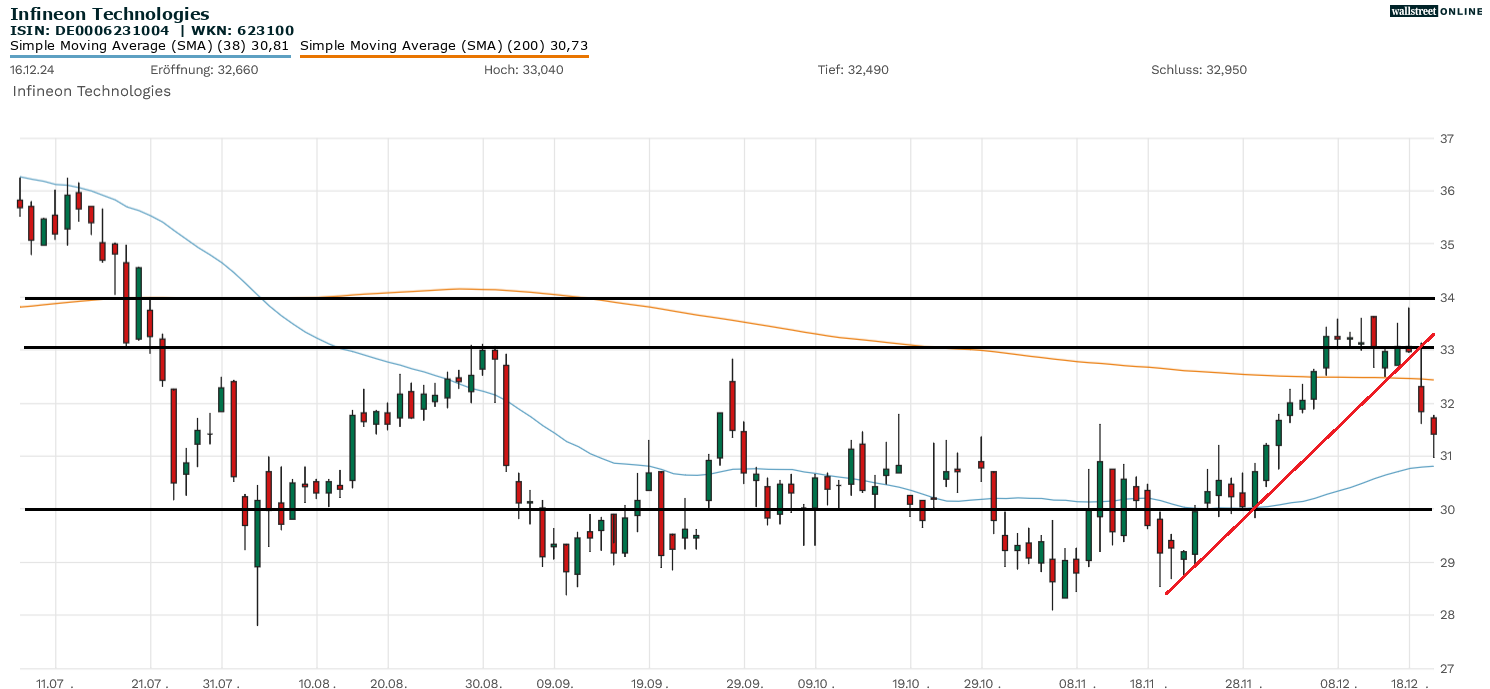Click the Tief 32,490 value

click(853, 70)
